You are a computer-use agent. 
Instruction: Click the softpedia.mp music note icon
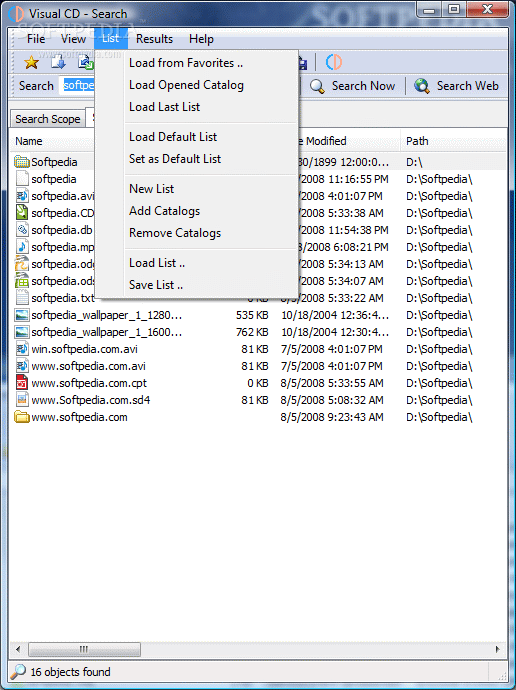pyautogui.click(x=22, y=246)
